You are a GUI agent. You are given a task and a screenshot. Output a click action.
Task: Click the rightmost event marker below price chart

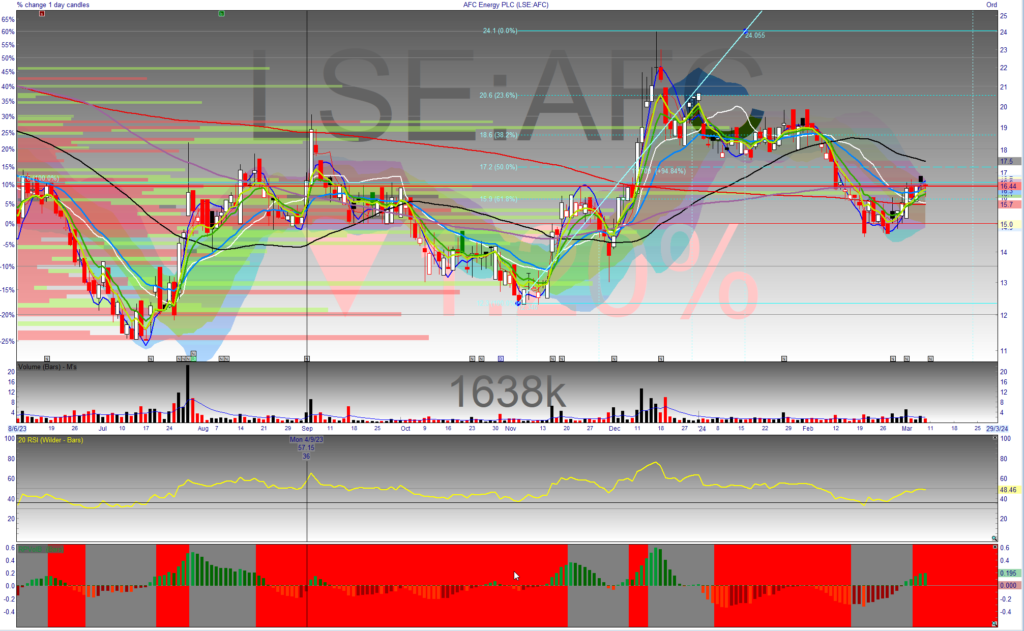(930, 358)
